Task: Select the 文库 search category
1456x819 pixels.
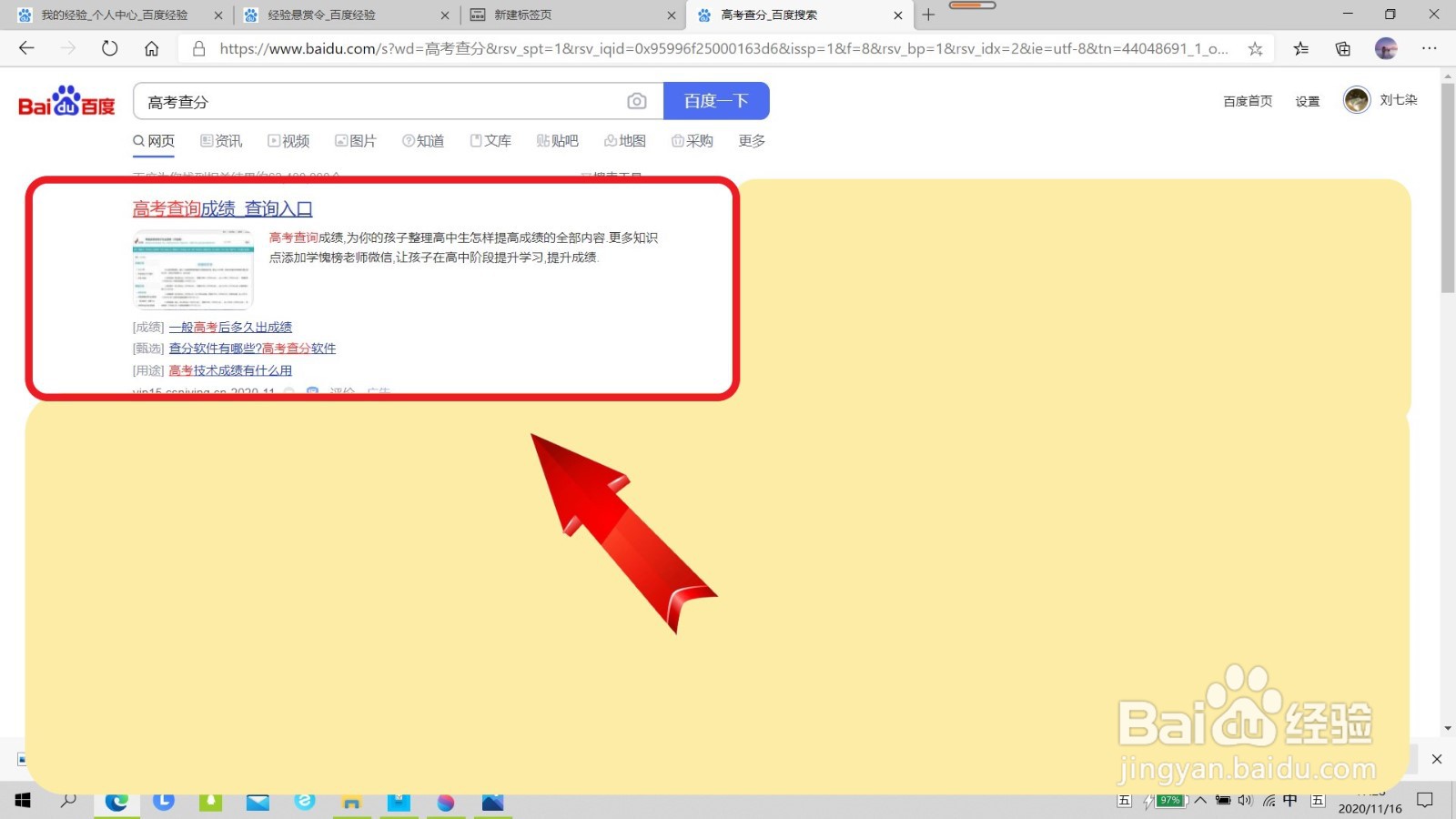Action: point(490,141)
